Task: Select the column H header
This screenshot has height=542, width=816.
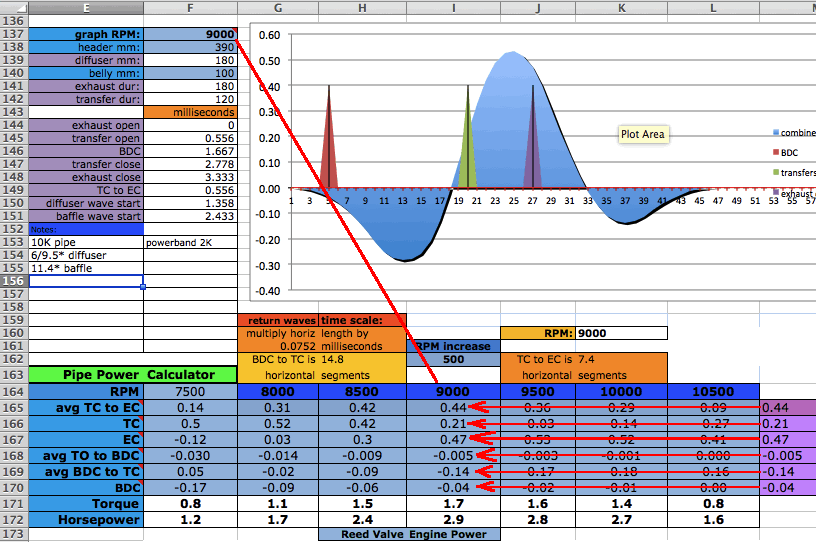Action: [x=361, y=7]
